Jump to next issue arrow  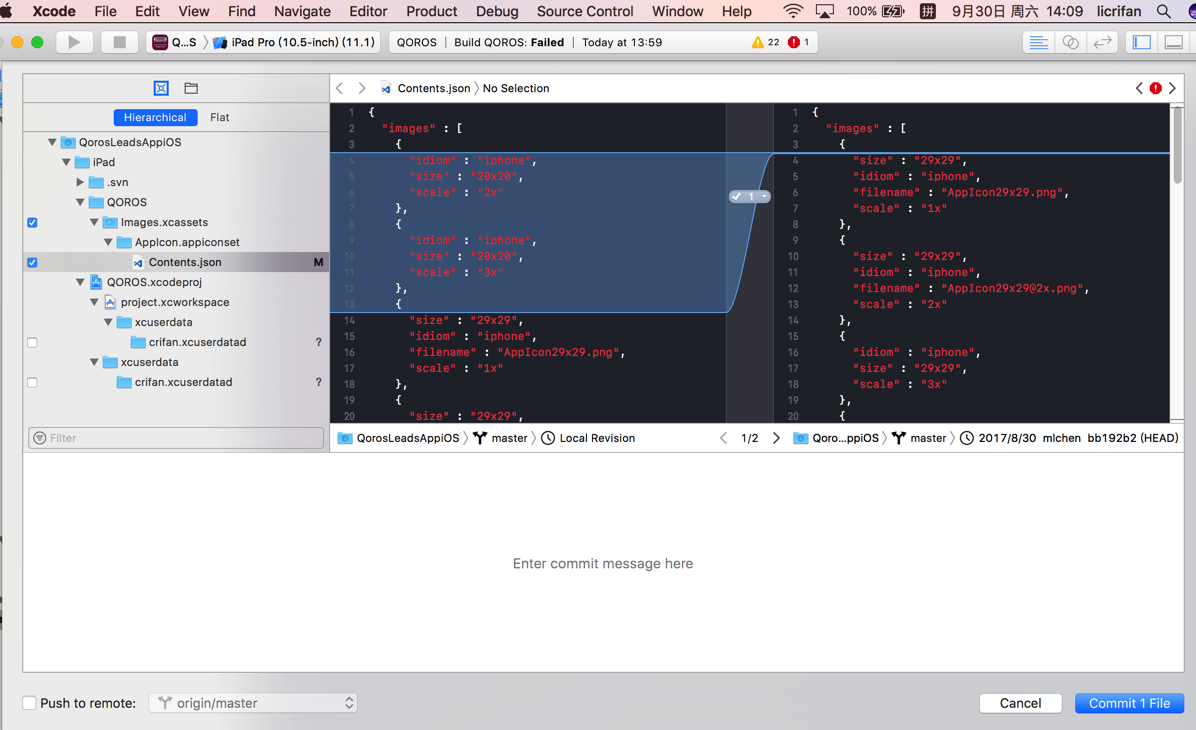coord(1172,88)
